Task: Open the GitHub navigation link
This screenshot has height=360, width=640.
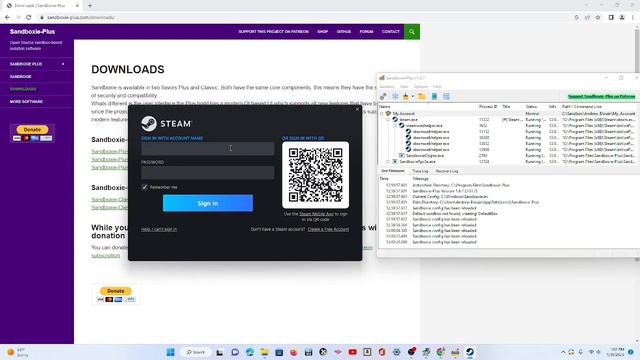Action: click(x=344, y=31)
